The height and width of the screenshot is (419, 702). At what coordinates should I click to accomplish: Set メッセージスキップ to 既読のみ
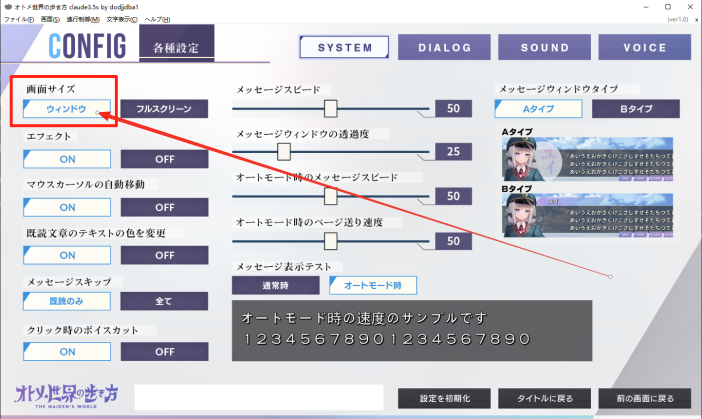pos(67,301)
